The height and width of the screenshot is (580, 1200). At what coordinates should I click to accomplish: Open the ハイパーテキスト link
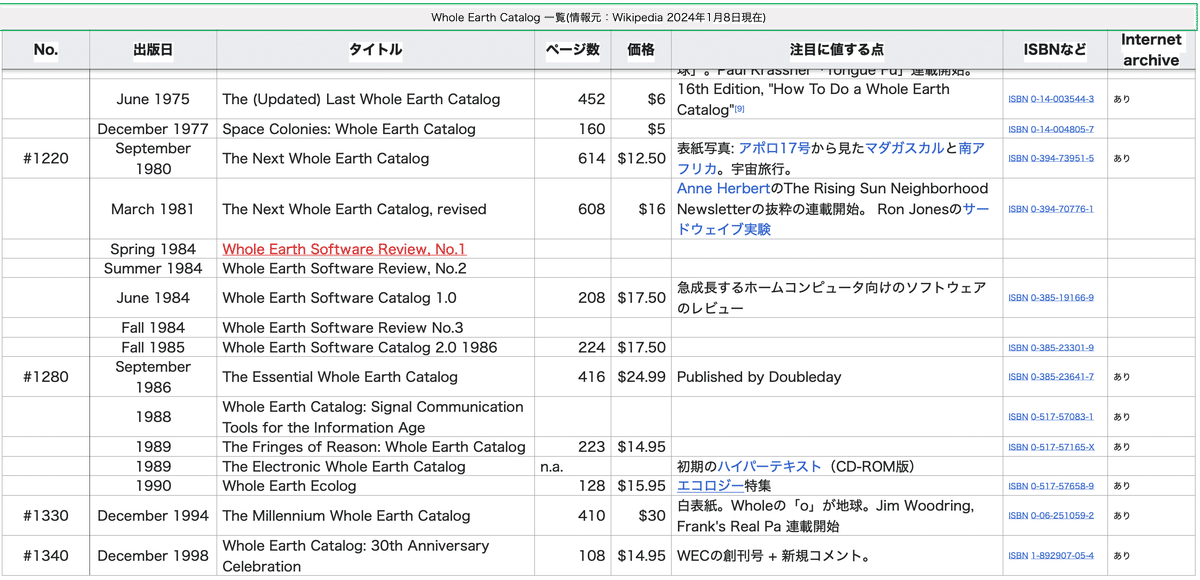click(769, 466)
